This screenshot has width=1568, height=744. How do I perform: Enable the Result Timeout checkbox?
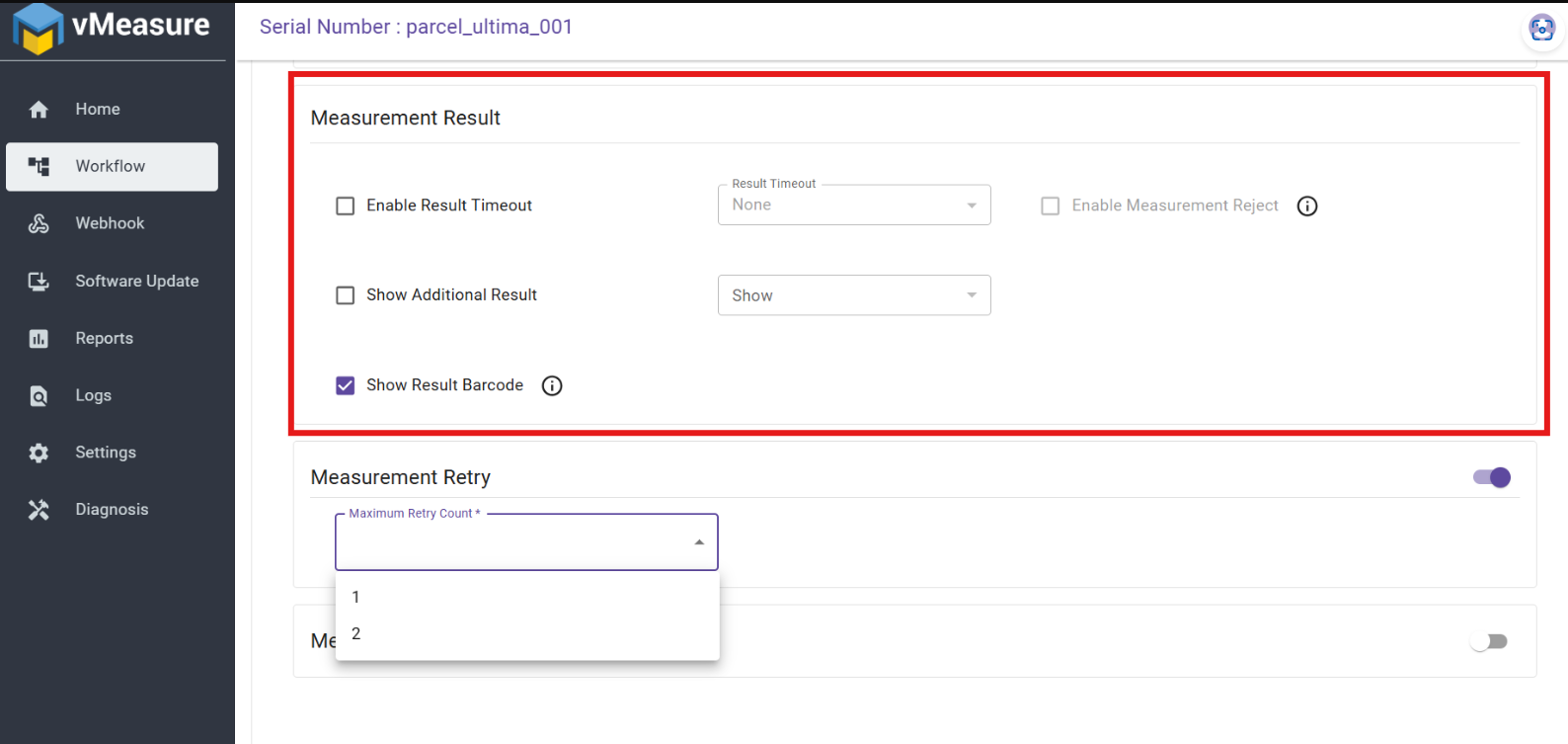click(346, 206)
